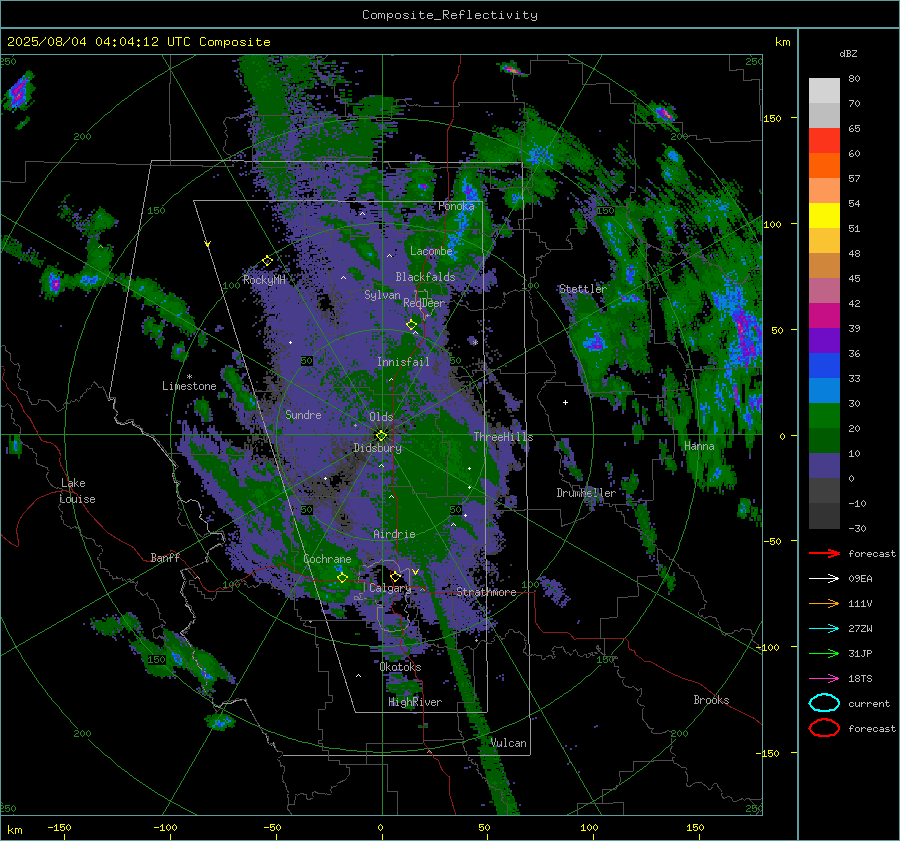Click the yellow diamond marker near RockyMH
The width and height of the screenshot is (900, 841).
pyautogui.click(x=267, y=261)
